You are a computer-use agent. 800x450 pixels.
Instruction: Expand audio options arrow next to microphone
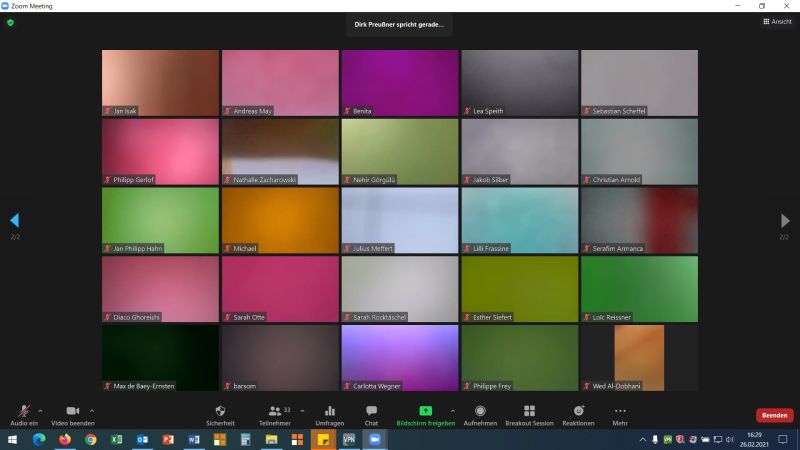(40, 410)
